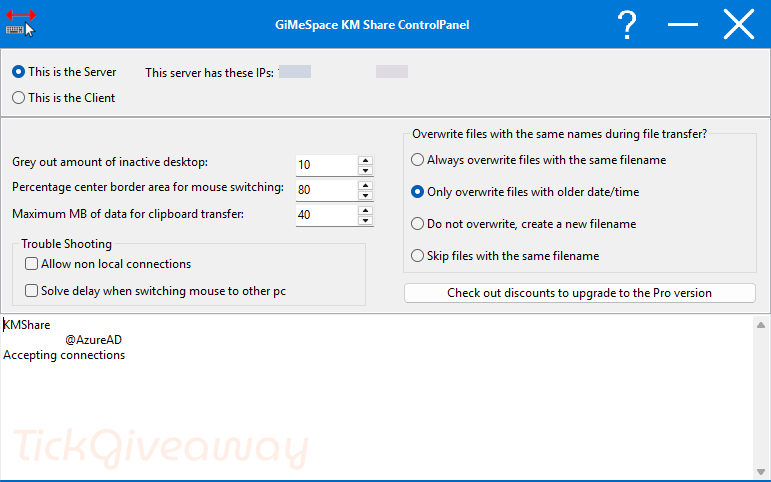
Task: Decrease maximum MB for clipboard transfer
Action: [365, 220]
